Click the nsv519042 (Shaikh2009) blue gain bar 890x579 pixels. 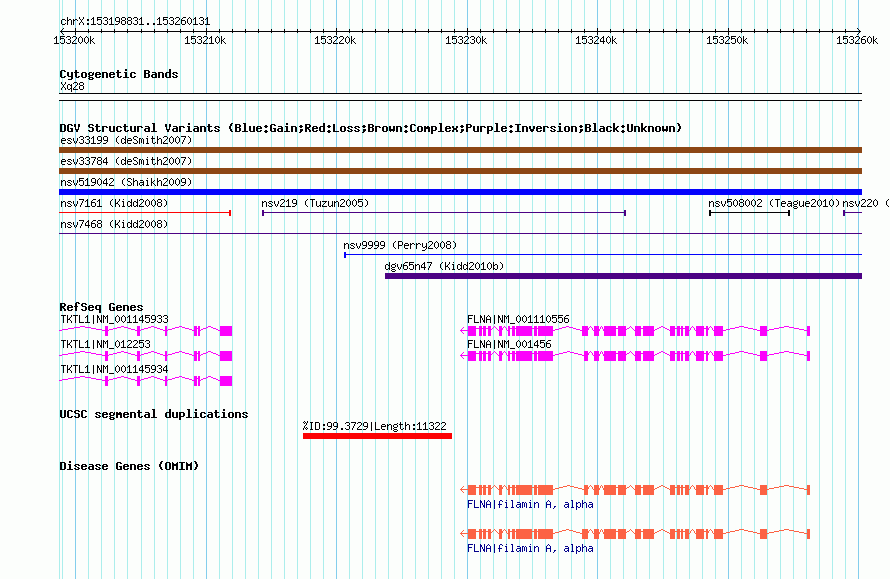(x=460, y=192)
